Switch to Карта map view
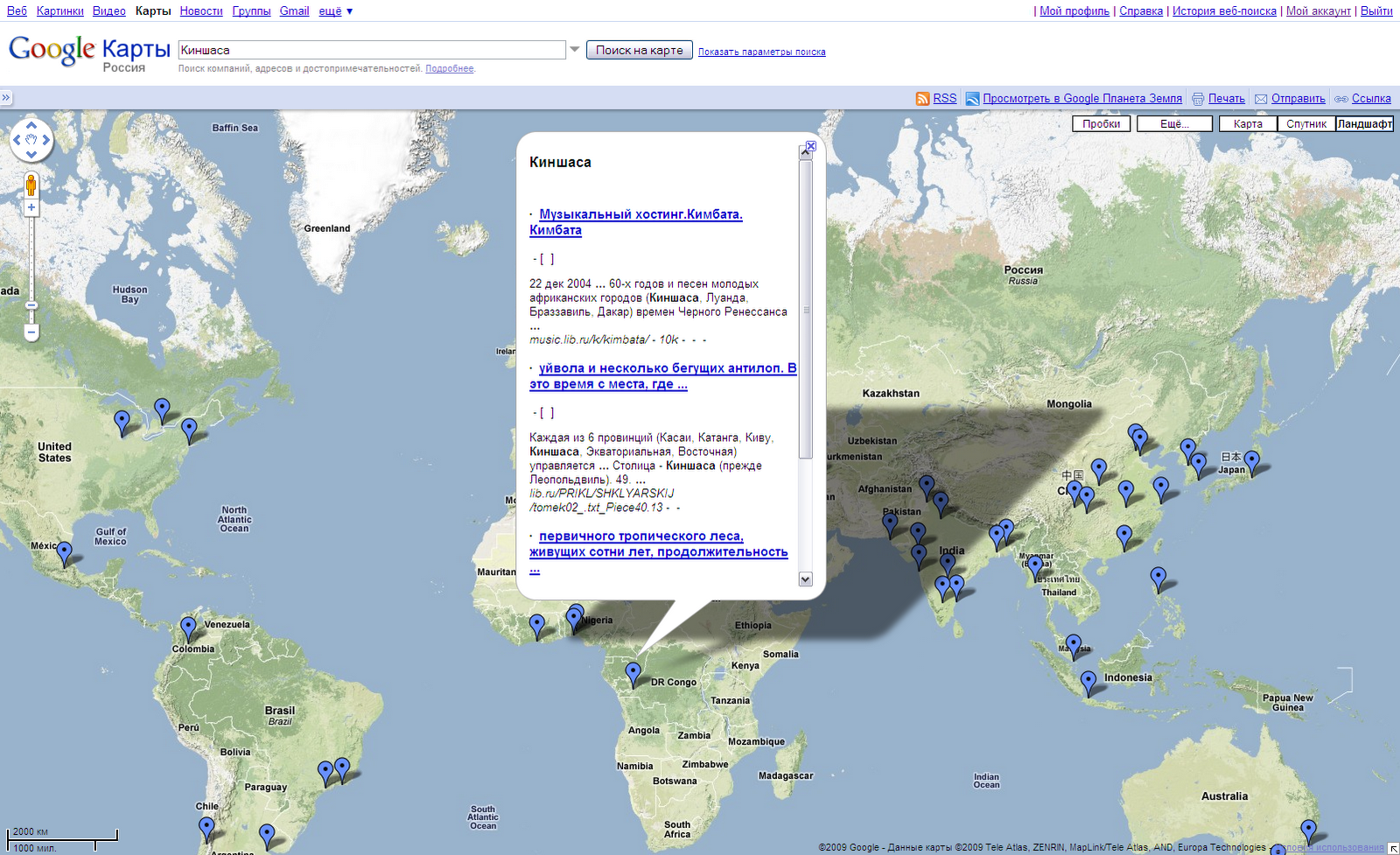This screenshot has height=855, width=1400. [1248, 123]
